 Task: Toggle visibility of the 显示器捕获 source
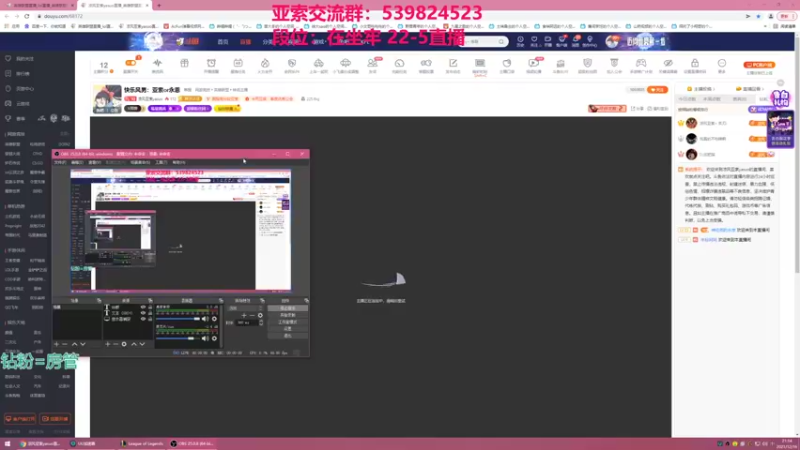pos(143,319)
